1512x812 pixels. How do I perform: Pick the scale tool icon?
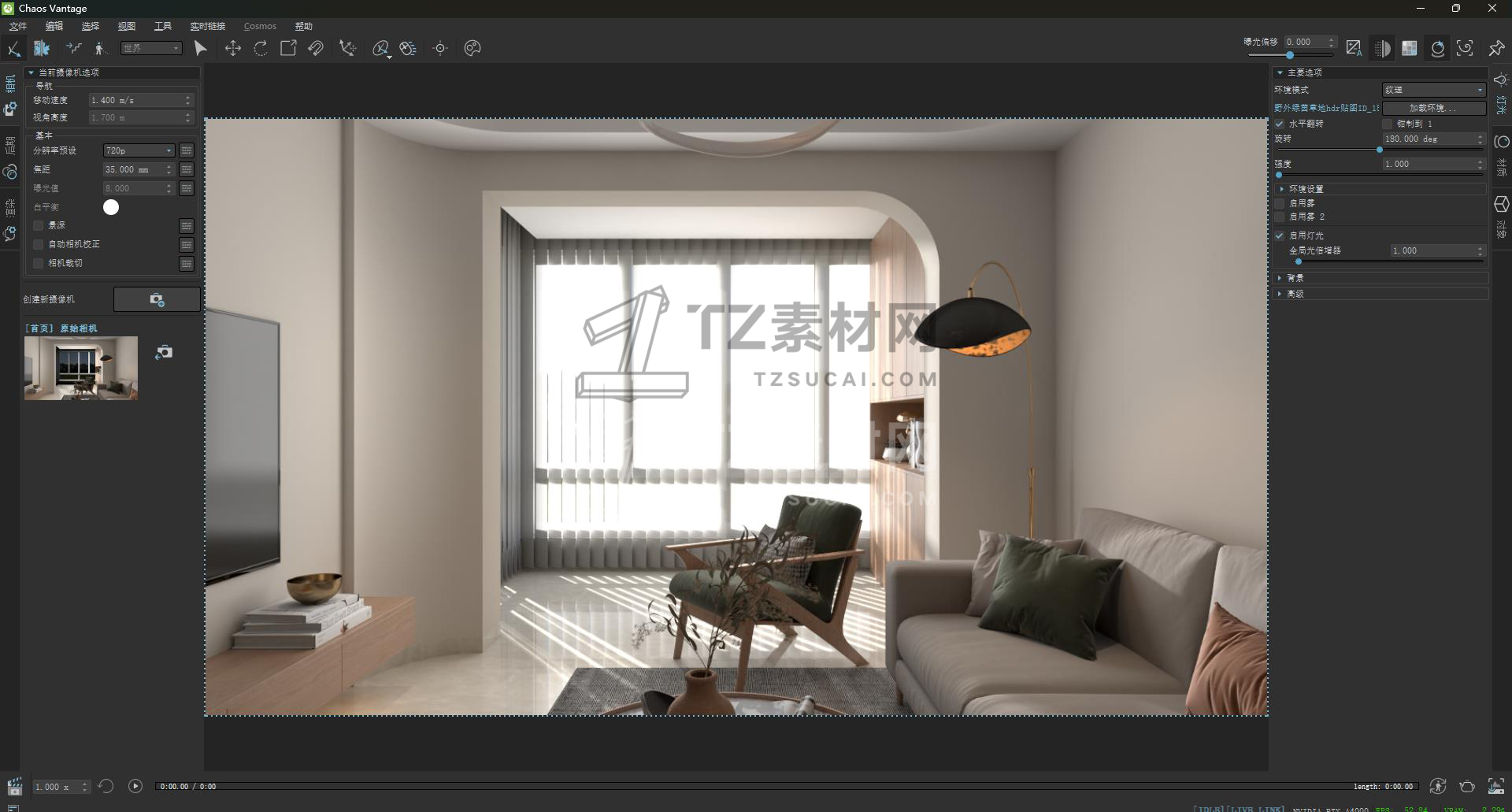(x=288, y=48)
